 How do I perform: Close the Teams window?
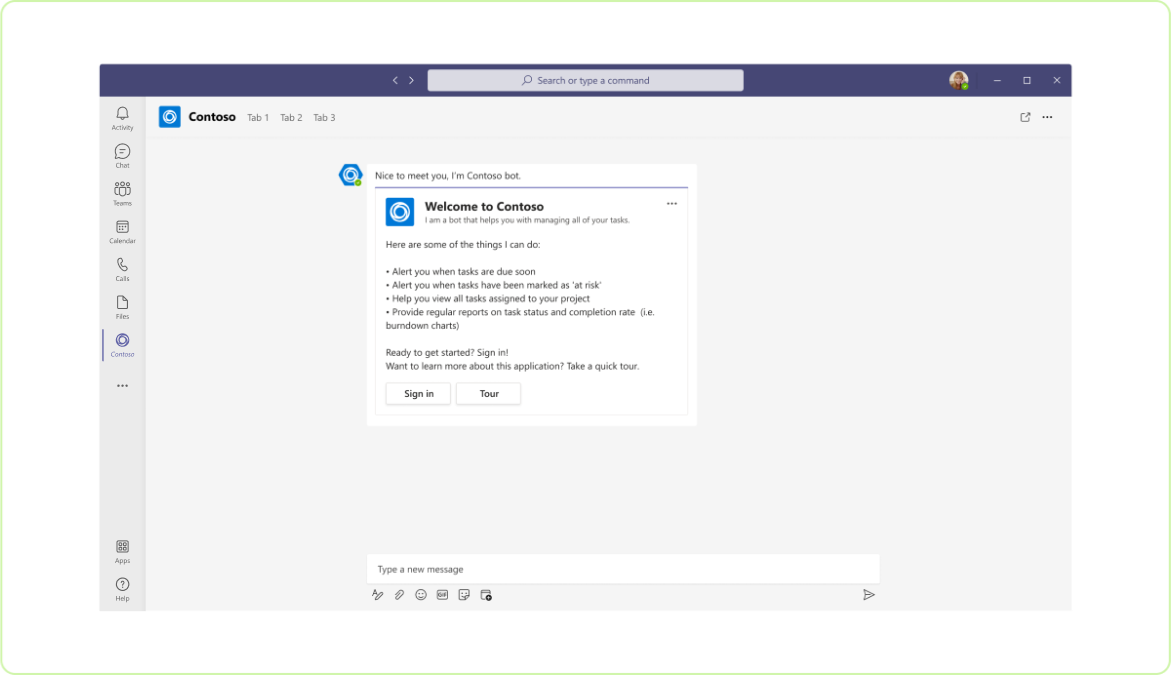(x=1057, y=81)
